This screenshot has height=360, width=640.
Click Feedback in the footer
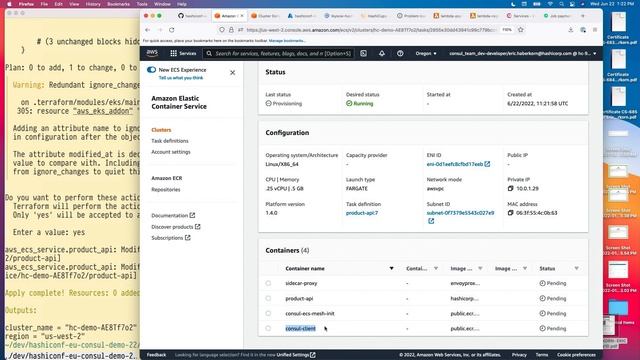pos(156,355)
